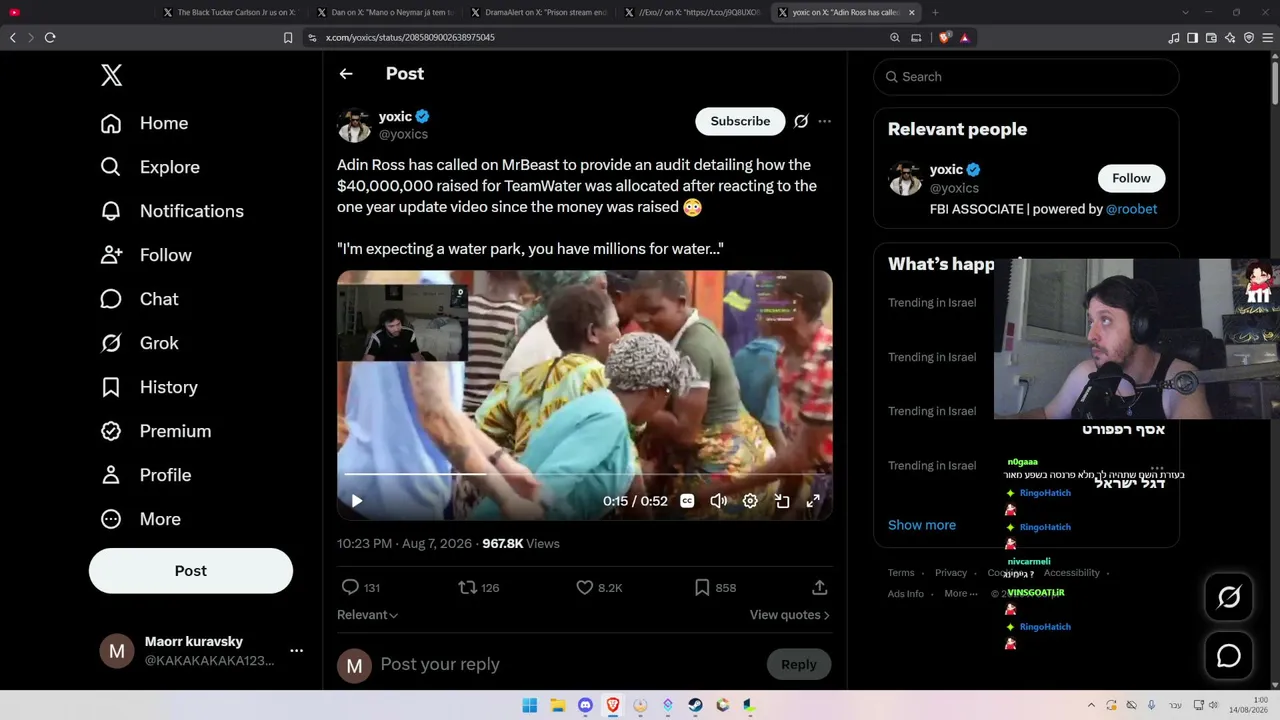
Task: Open video playback settings gear
Action: (x=750, y=501)
